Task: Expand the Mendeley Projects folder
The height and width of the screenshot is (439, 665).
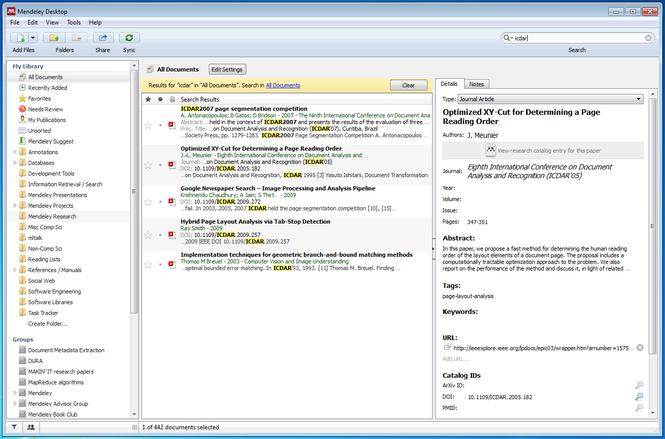Action: pyautogui.click(x=15, y=205)
